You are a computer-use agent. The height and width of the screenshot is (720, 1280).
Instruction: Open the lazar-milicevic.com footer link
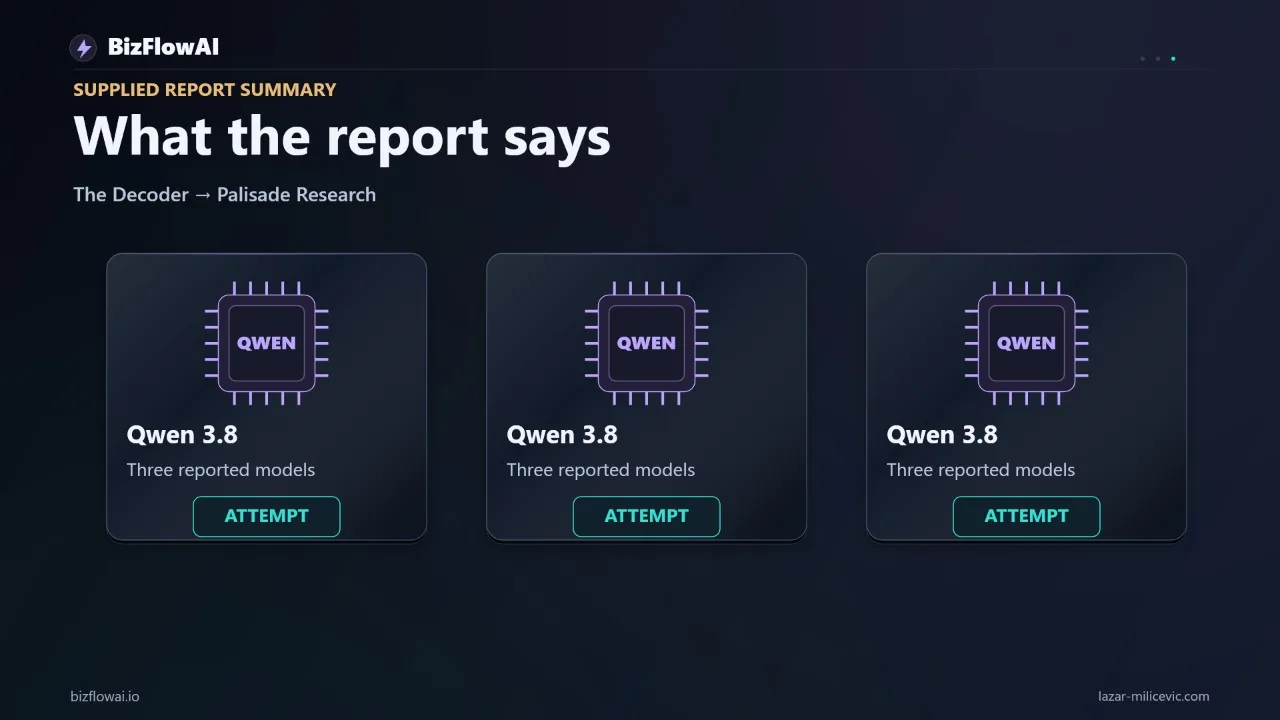point(1153,696)
